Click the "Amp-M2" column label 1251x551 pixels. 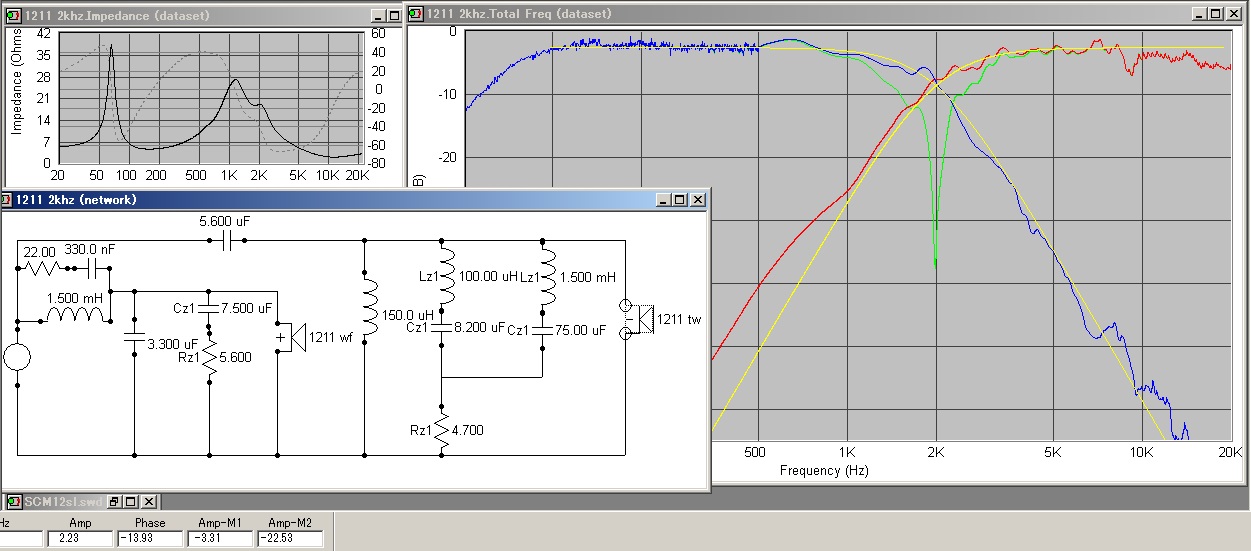[x=289, y=523]
